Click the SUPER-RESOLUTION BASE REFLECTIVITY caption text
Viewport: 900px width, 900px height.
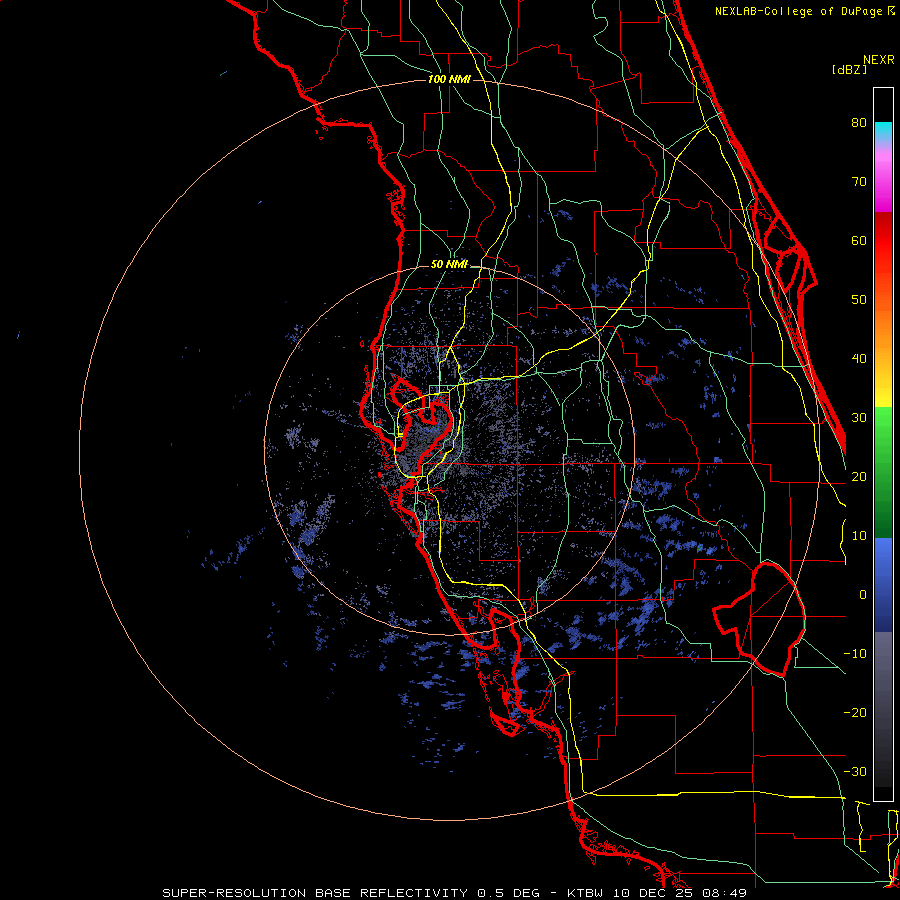click(x=315, y=893)
